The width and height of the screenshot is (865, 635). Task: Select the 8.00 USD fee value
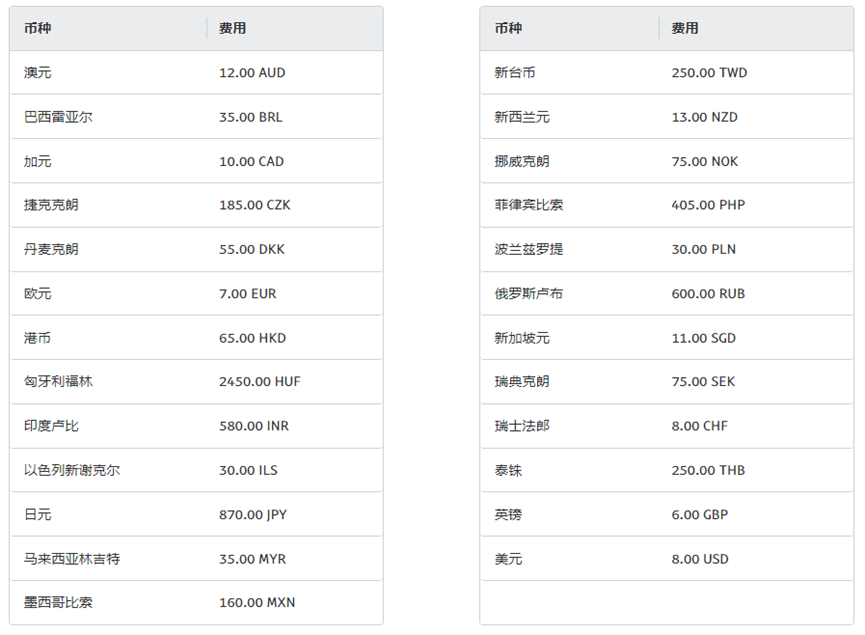click(x=700, y=559)
